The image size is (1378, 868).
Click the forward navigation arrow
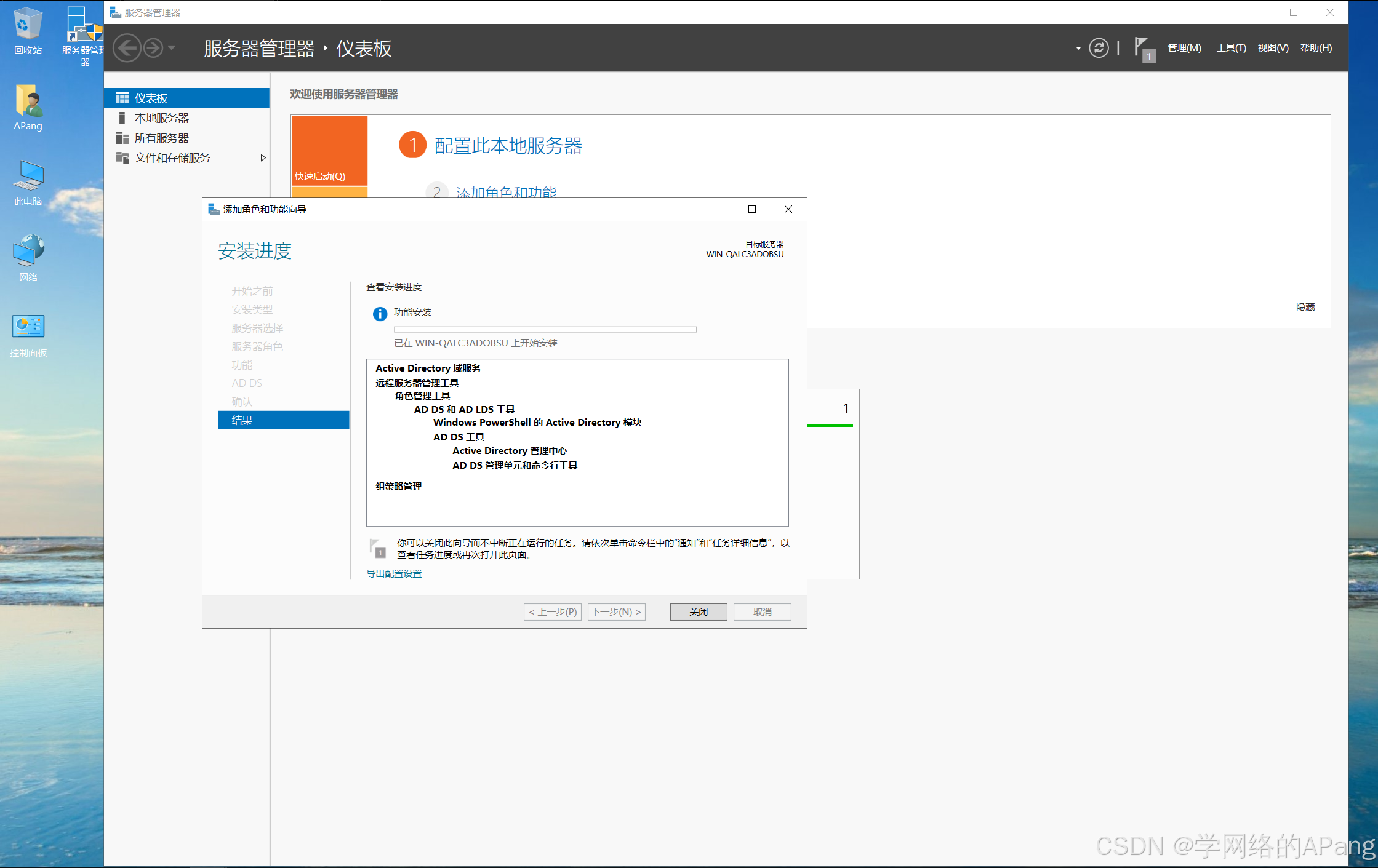(x=153, y=48)
